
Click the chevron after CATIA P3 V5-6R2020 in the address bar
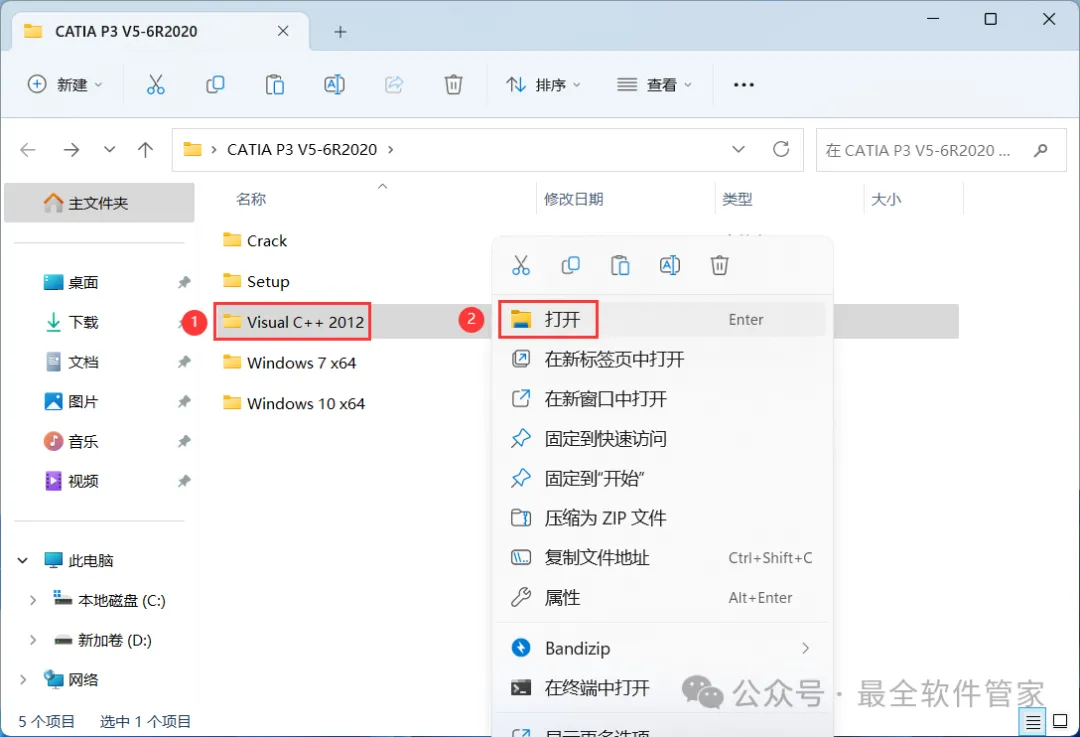click(x=391, y=149)
